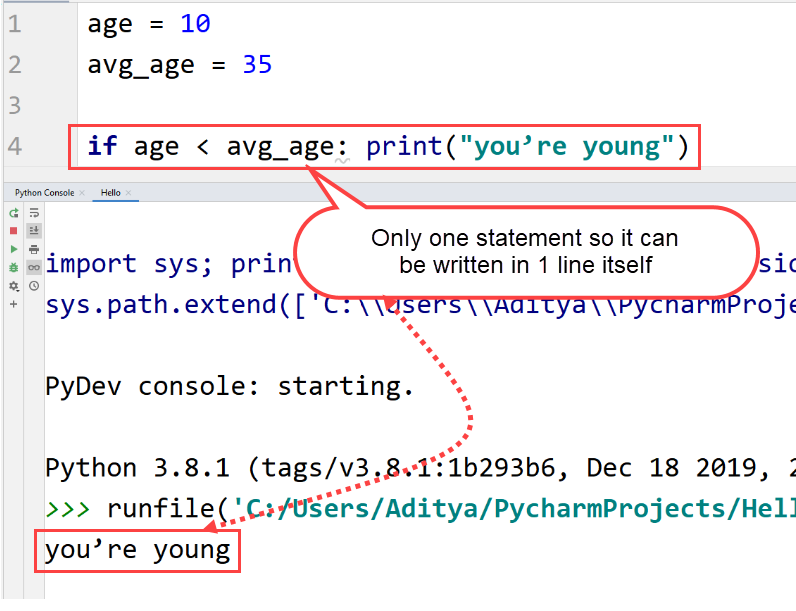This screenshot has height=611, width=796.
Task: Switch to the Python Console tab
Action: point(44,193)
